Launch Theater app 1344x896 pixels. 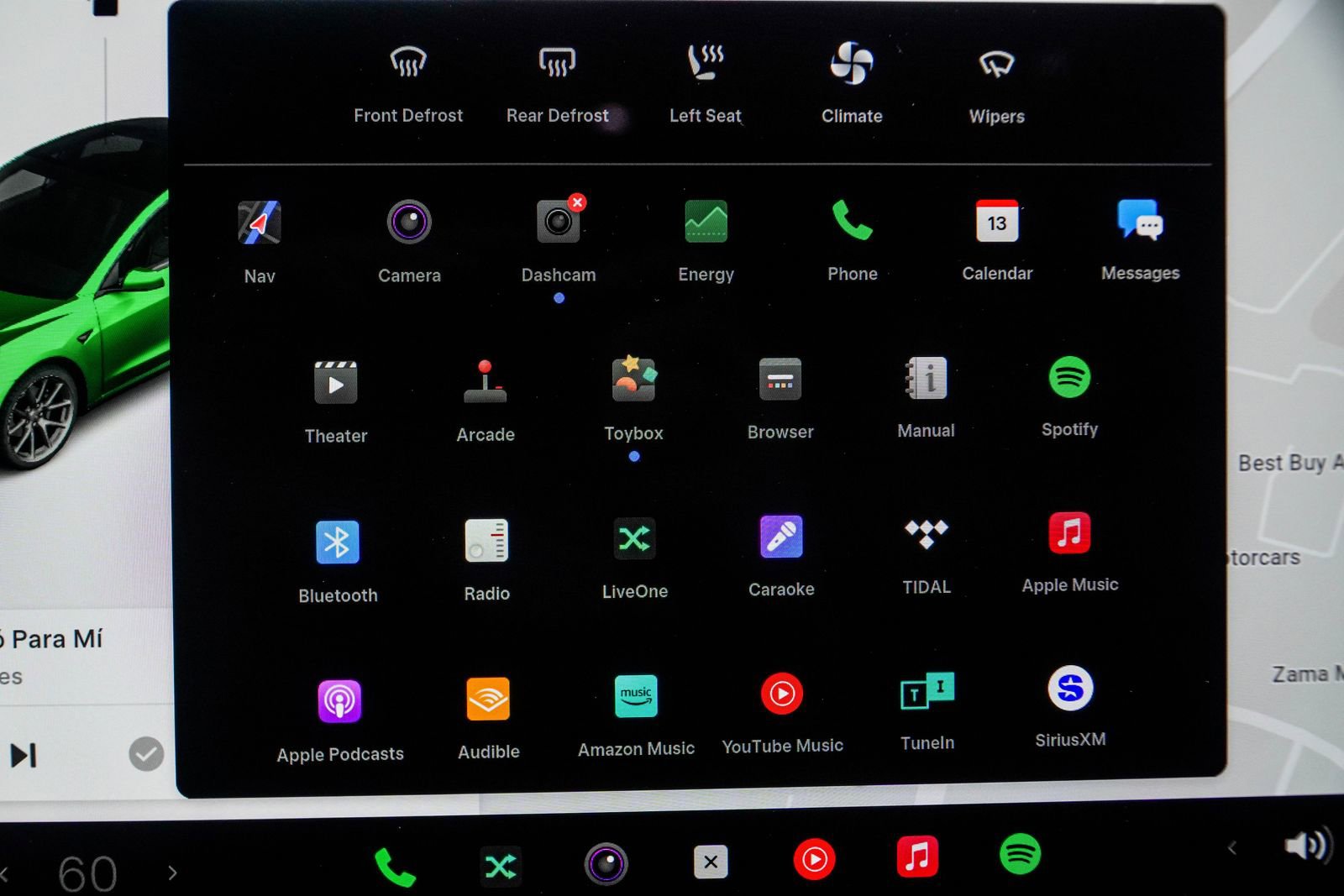336,401
